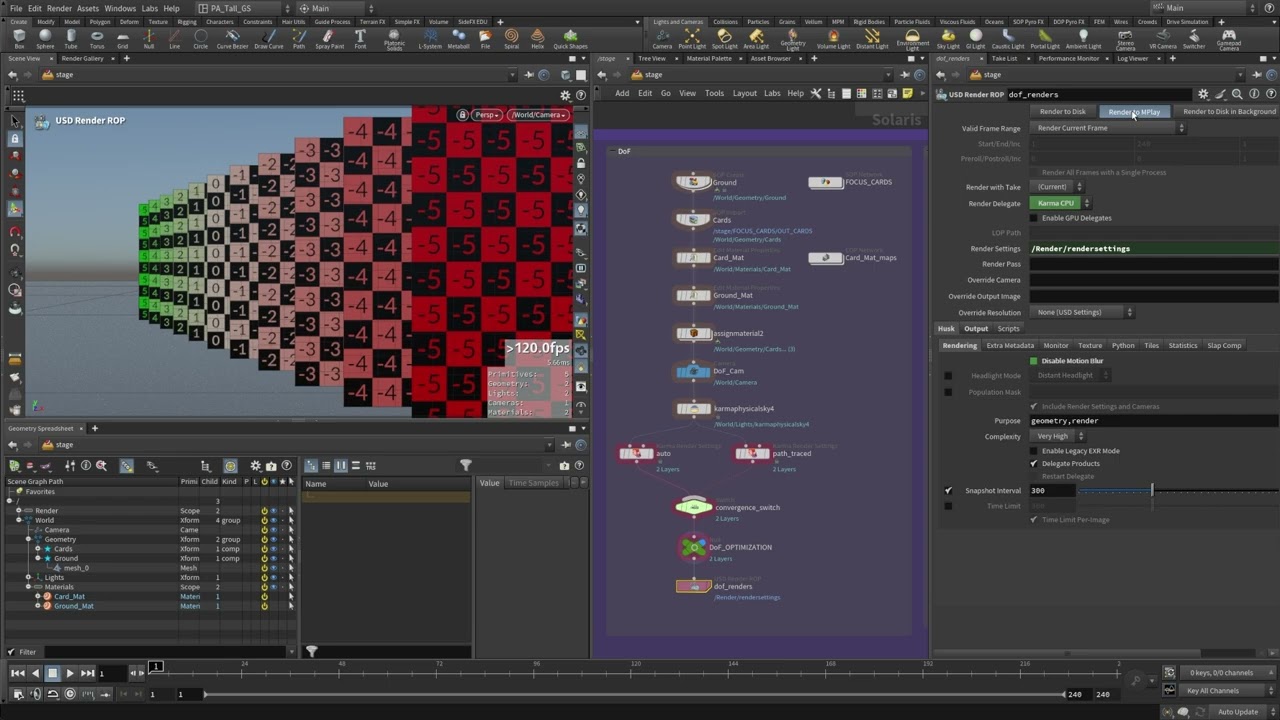Toggle the Snapshot Interval checkbox

(x=948, y=491)
